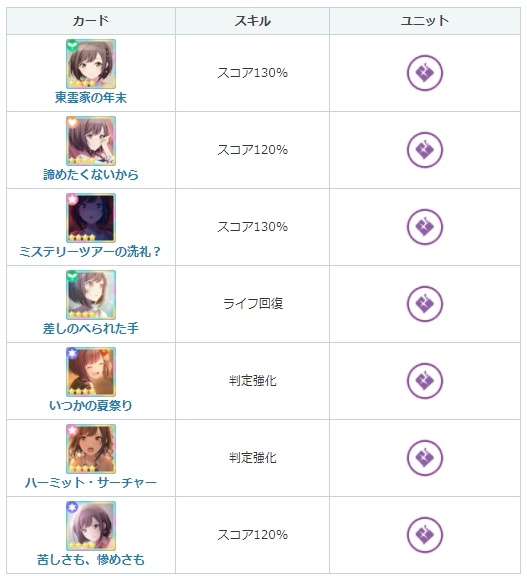Viewport: 527px width, 576px height.
Task: Open the ミステリーツアーの洗礼？ card thumbnail
Action: tap(91, 218)
